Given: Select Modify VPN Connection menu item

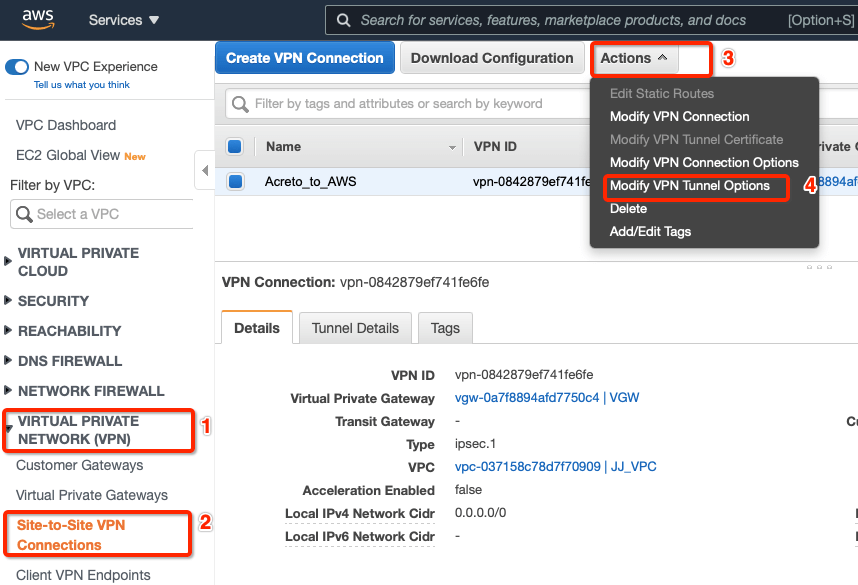Looking at the screenshot, I should pos(680,117).
